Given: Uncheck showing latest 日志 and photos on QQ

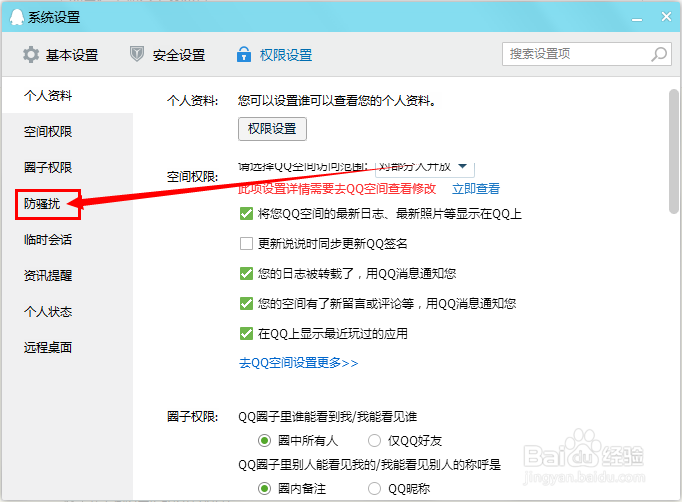Looking at the screenshot, I should pyautogui.click(x=246, y=214).
